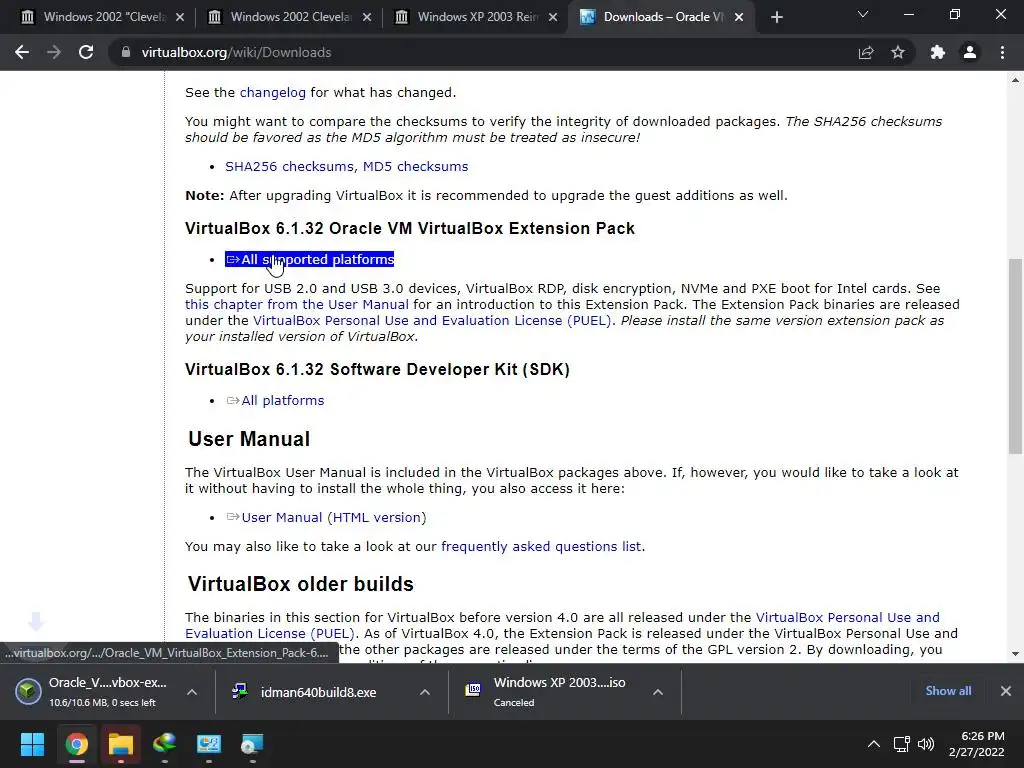The width and height of the screenshot is (1024, 768).
Task: Show all downloads
Action: [948, 691]
